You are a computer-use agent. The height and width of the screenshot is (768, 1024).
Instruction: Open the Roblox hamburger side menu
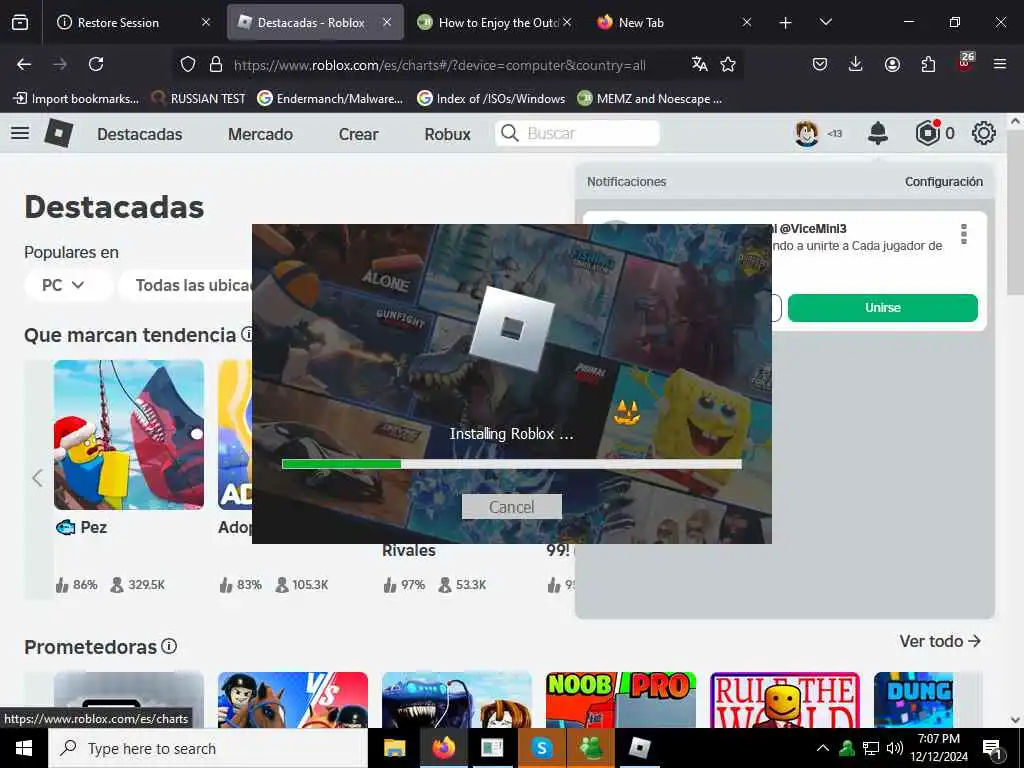coord(20,133)
